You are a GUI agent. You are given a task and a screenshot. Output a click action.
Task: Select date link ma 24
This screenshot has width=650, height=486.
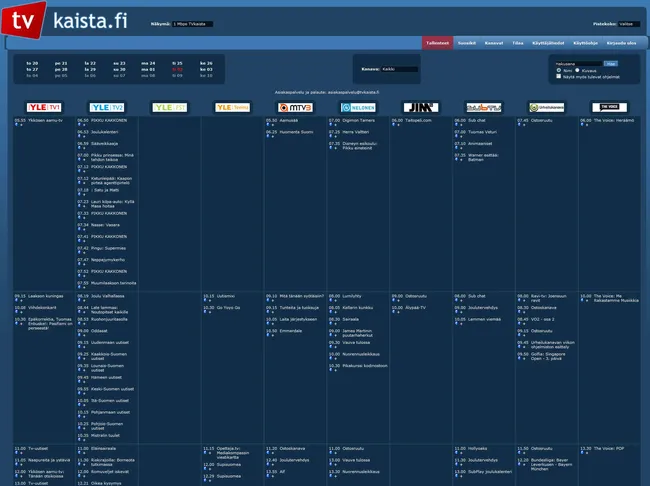[148, 63]
